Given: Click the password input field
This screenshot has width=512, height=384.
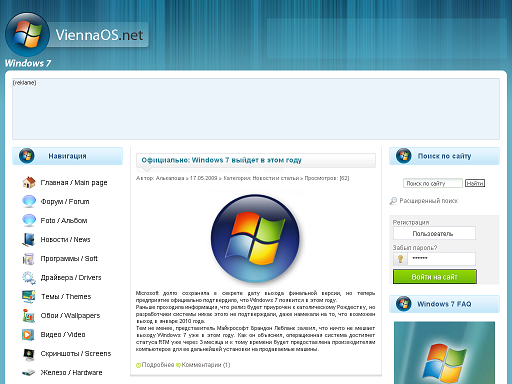Looking at the screenshot, I should [441, 259].
